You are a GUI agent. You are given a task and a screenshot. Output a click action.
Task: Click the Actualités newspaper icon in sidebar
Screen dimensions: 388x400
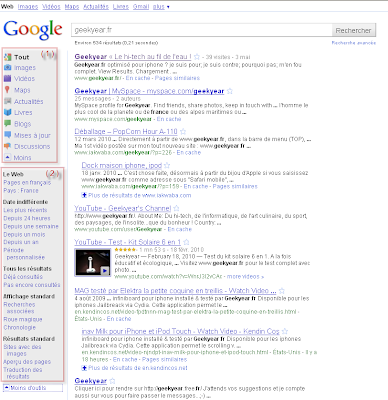8,101
